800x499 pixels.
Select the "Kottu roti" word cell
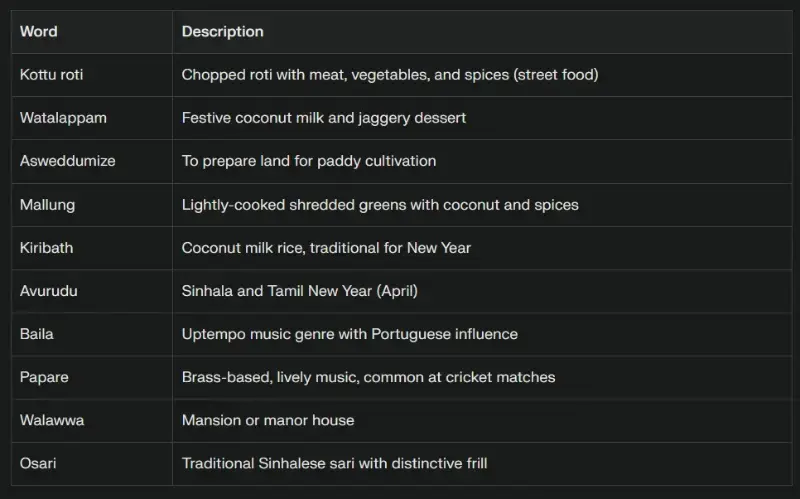point(51,74)
